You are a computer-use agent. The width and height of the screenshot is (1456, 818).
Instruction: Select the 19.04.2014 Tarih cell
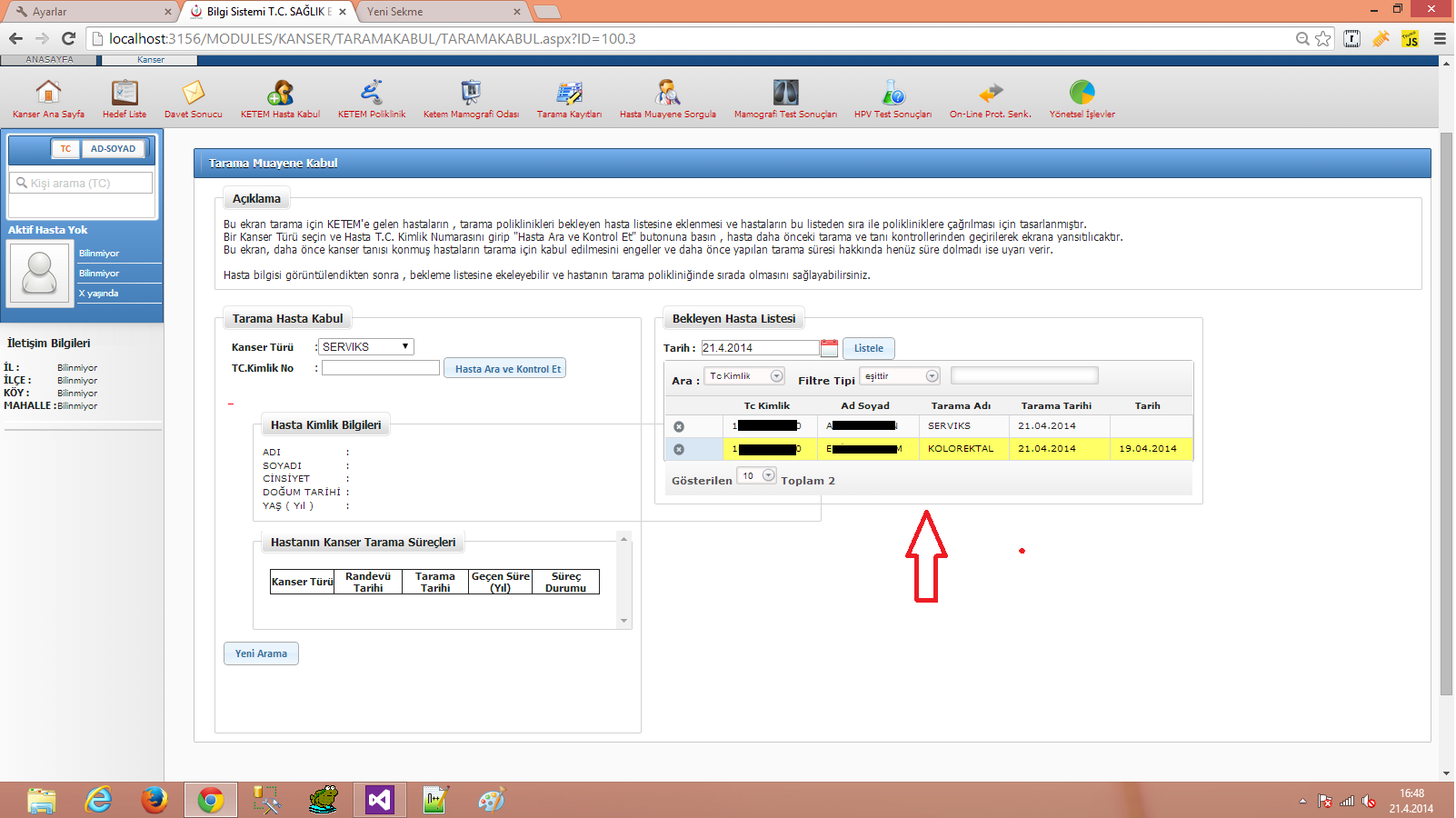click(1151, 449)
